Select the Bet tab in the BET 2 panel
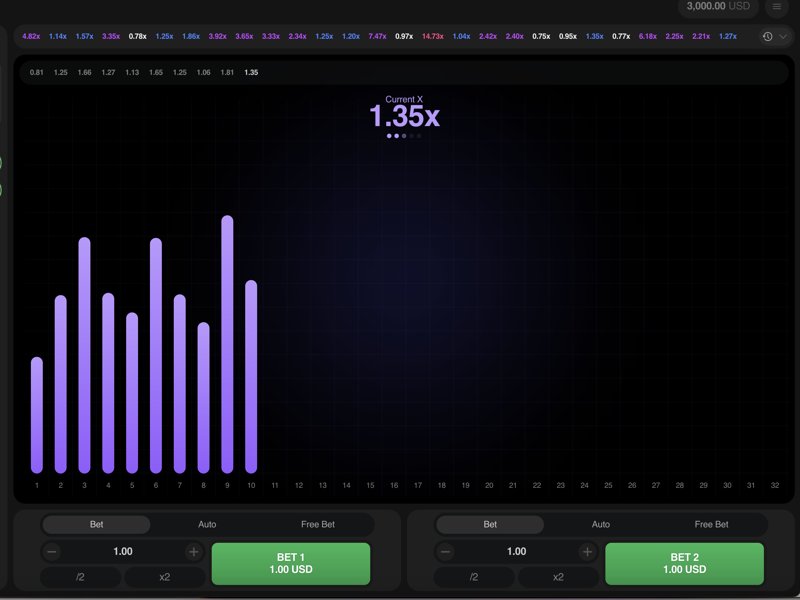Screen dimensions: 800x600 pyautogui.click(x=490, y=524)
